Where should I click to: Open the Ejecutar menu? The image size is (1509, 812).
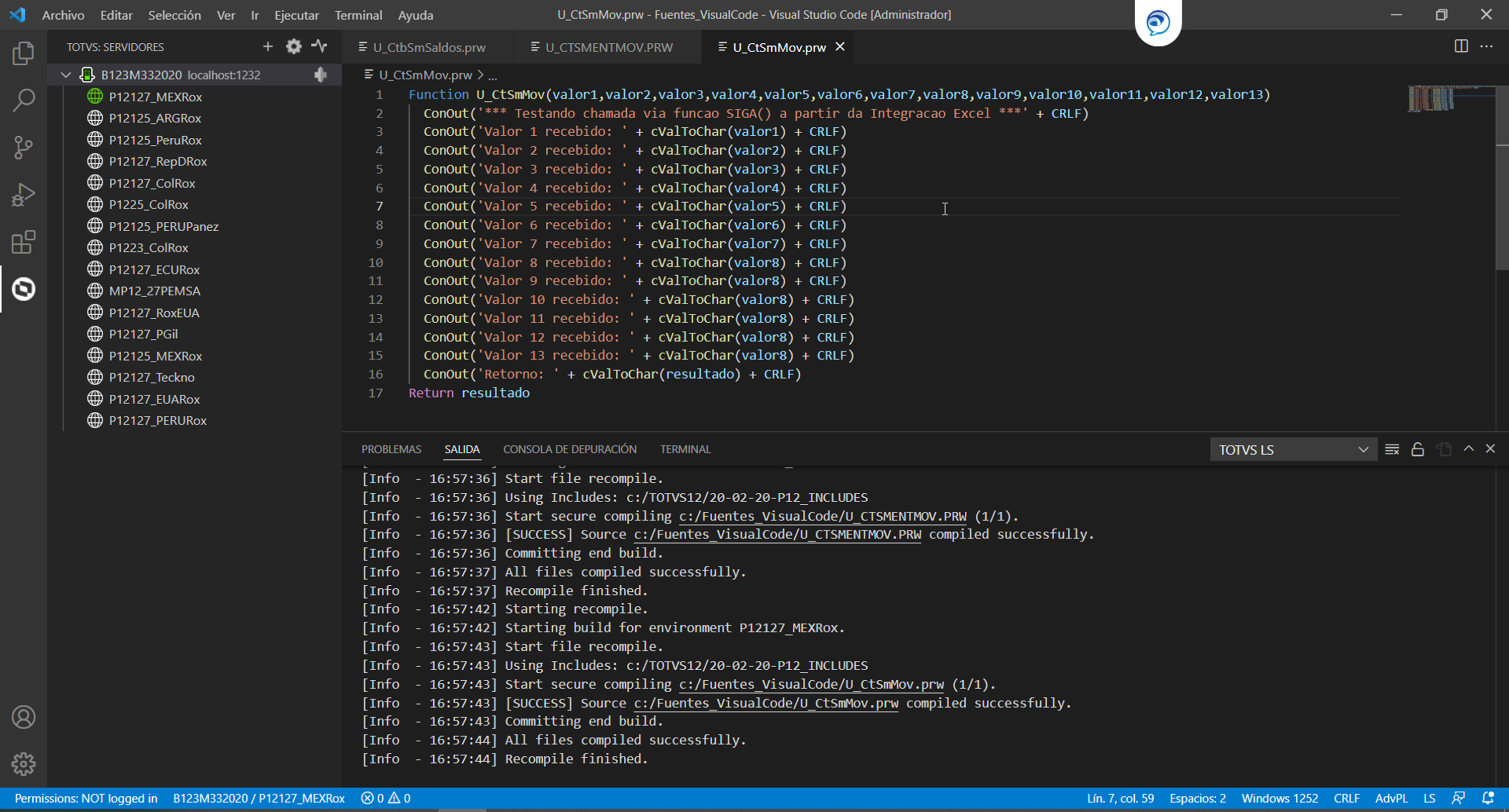296,15
